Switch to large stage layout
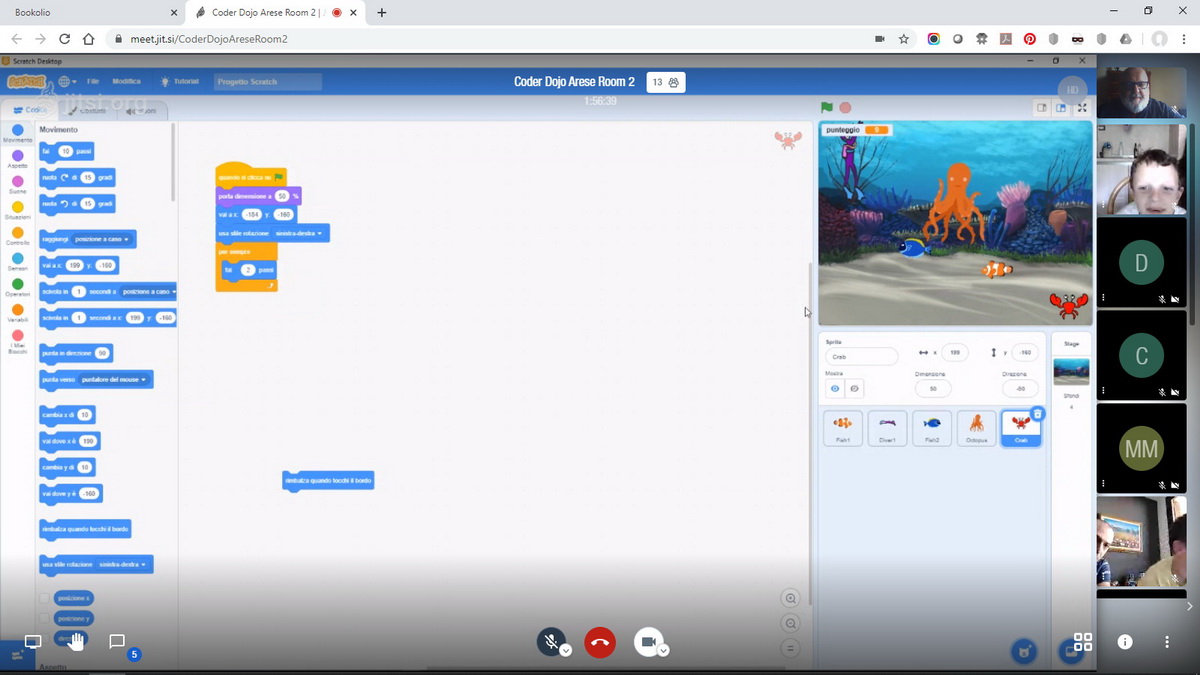1200x675 pixels. (1061, 108)
